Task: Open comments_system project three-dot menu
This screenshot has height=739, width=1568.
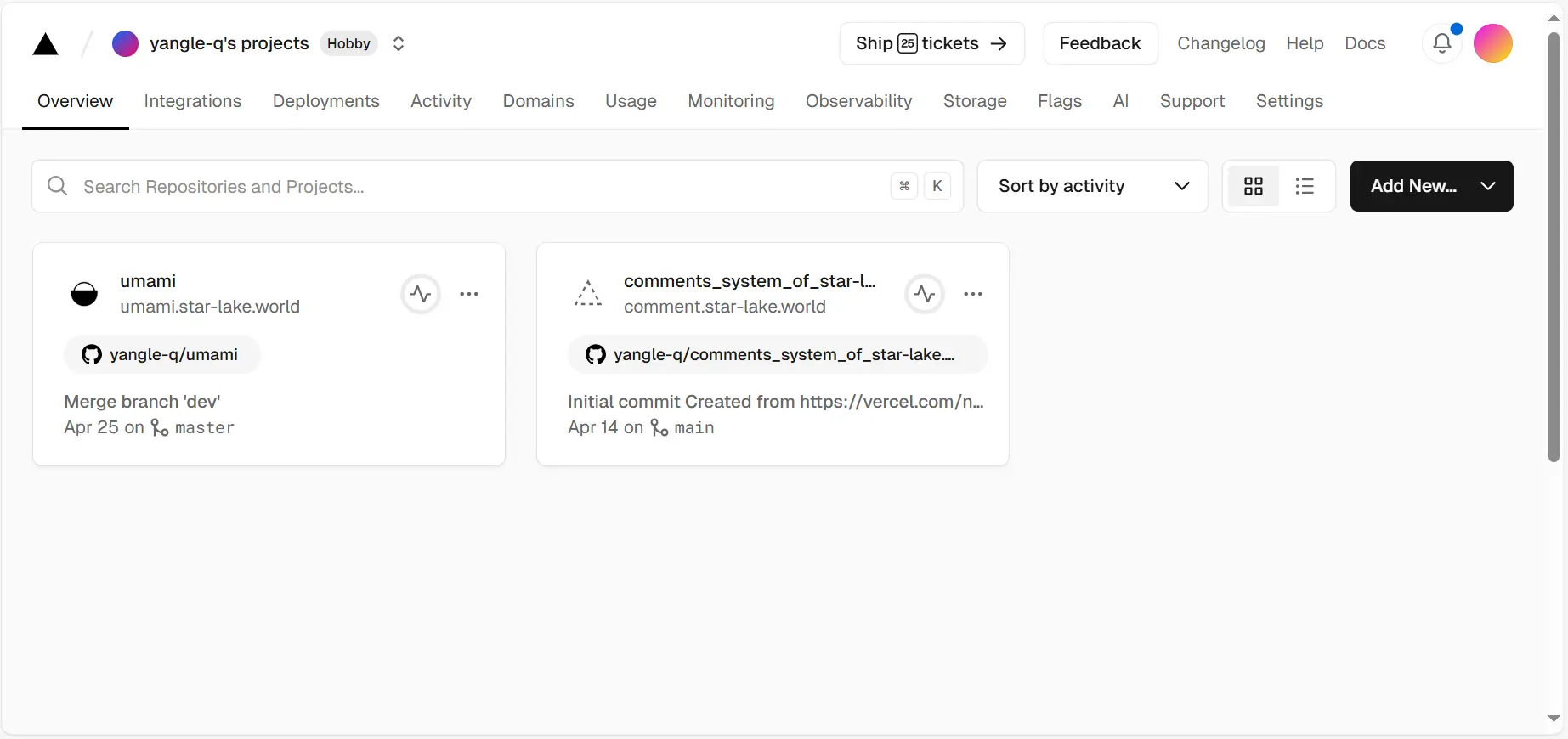Action: (x=973, y=294)
